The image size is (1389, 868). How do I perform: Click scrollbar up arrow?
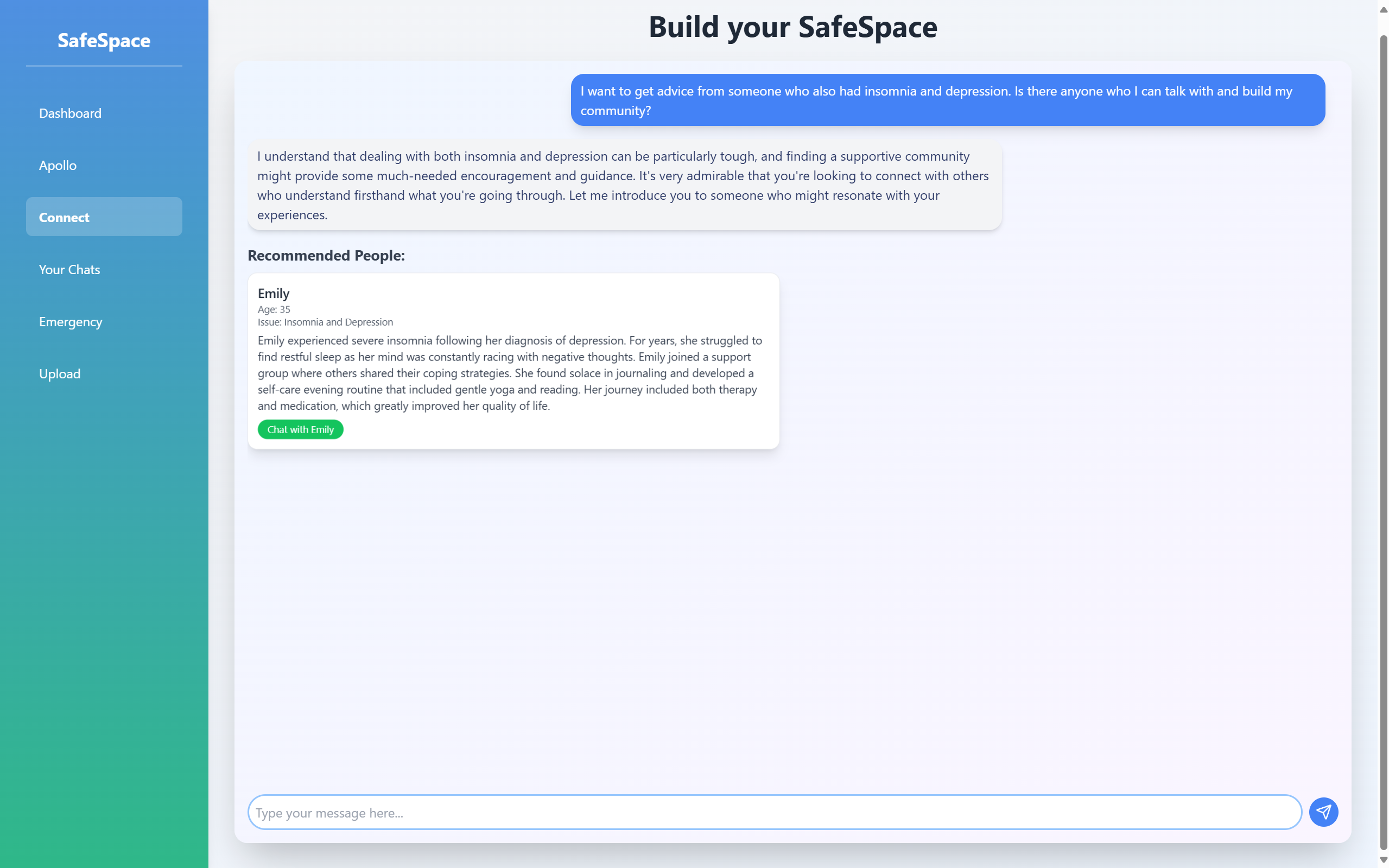[1383, 10]
